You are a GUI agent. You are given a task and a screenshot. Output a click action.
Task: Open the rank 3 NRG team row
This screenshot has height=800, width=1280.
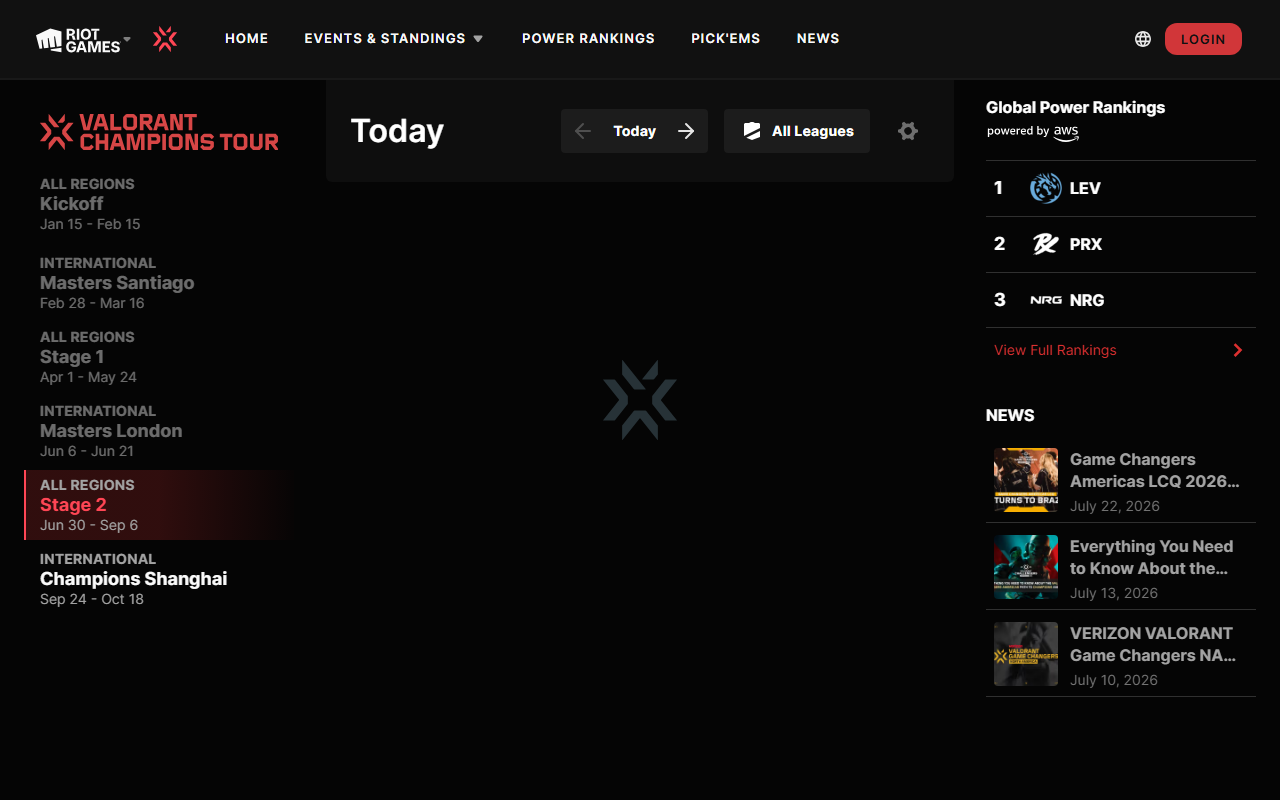pos(1121,300)
